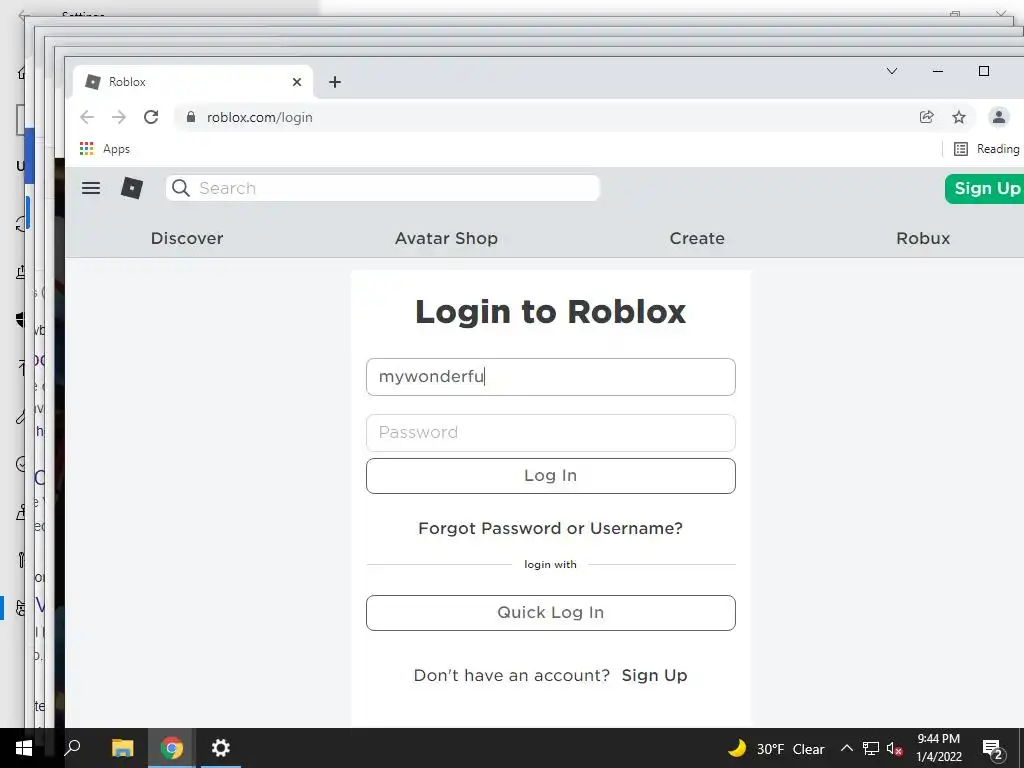The width and height of the screenshot is (1024, 768).
Task: Show hidden system tray icons
Action: coord(846,748)
